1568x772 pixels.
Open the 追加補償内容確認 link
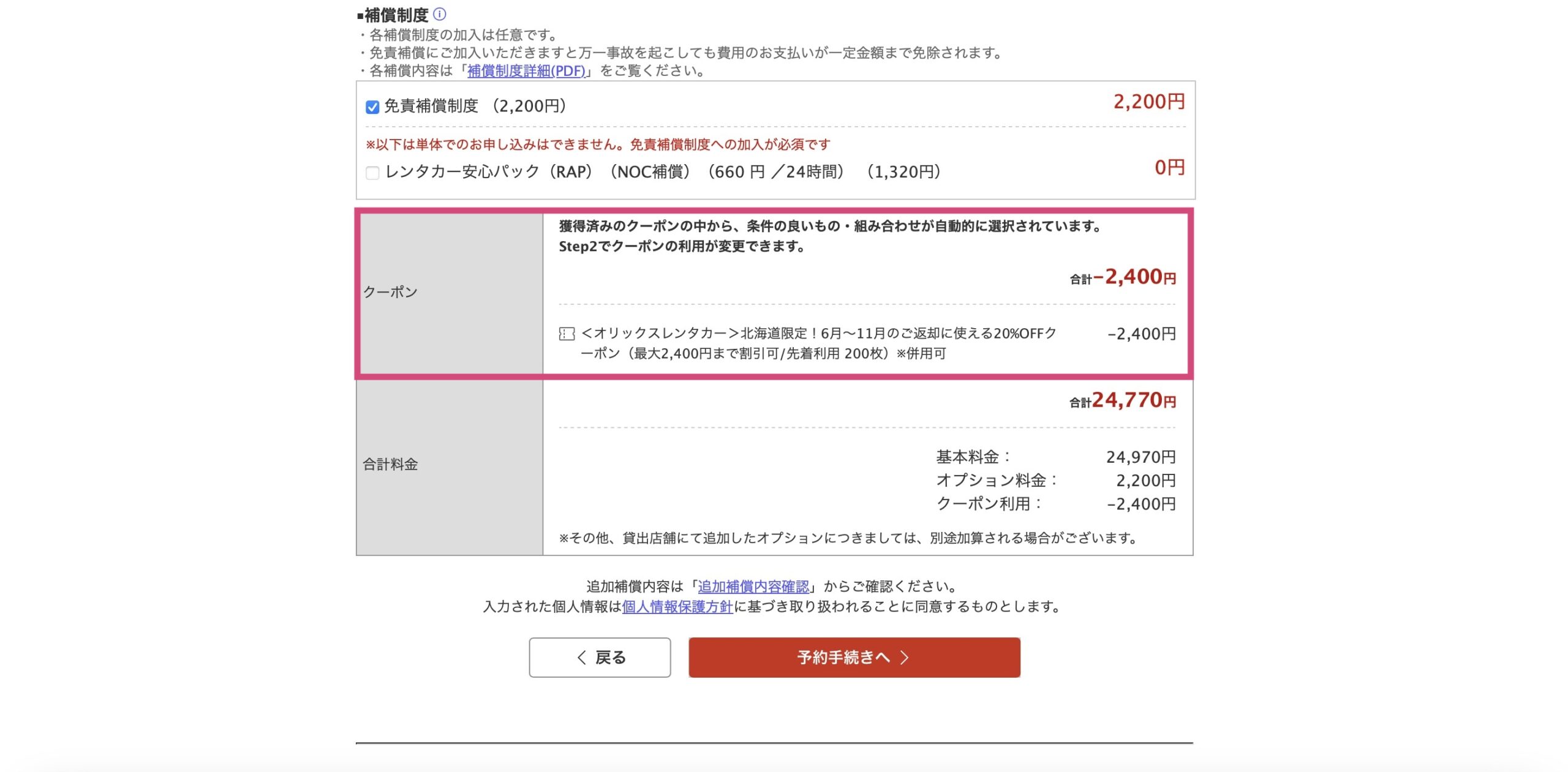pyautogui.click(x=753, y=586)
